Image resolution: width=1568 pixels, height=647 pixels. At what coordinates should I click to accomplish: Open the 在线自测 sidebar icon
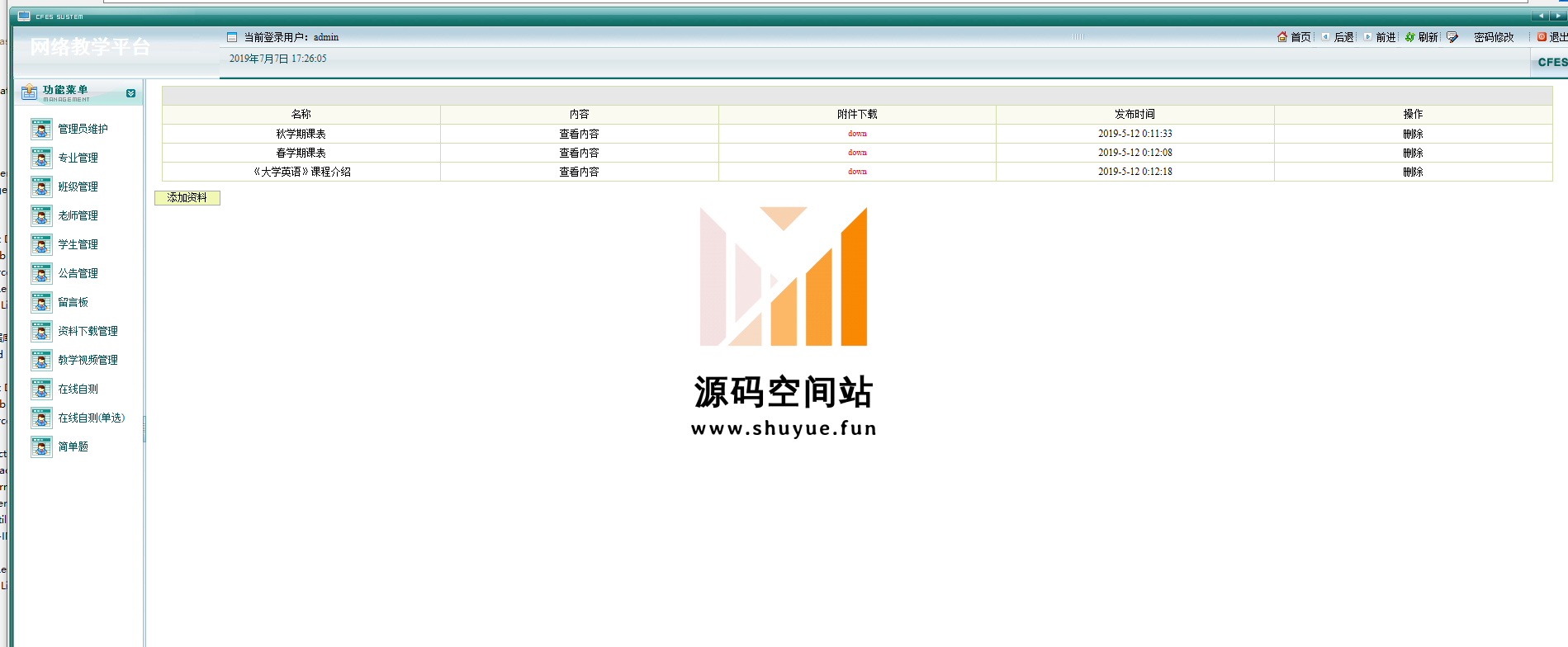[x=41, y=389]
